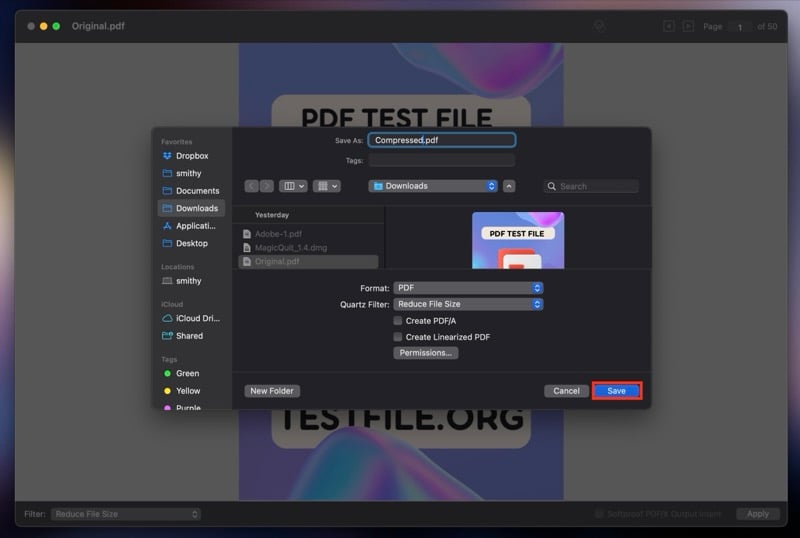Viewport: 800px width, 538px height.
Task: Cancel the save dialog
Action: (566, 390)
